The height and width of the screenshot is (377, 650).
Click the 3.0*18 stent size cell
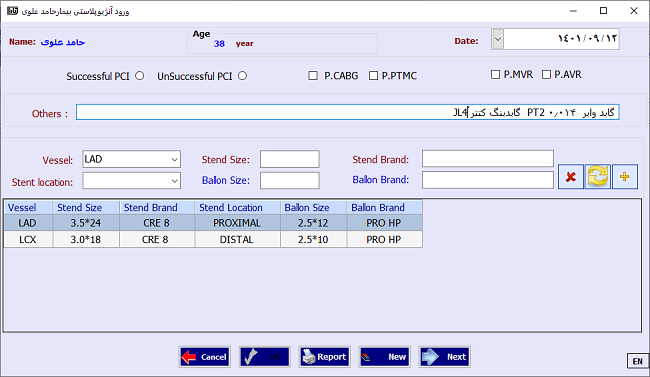pyautogui.click(x=86, y=239)
